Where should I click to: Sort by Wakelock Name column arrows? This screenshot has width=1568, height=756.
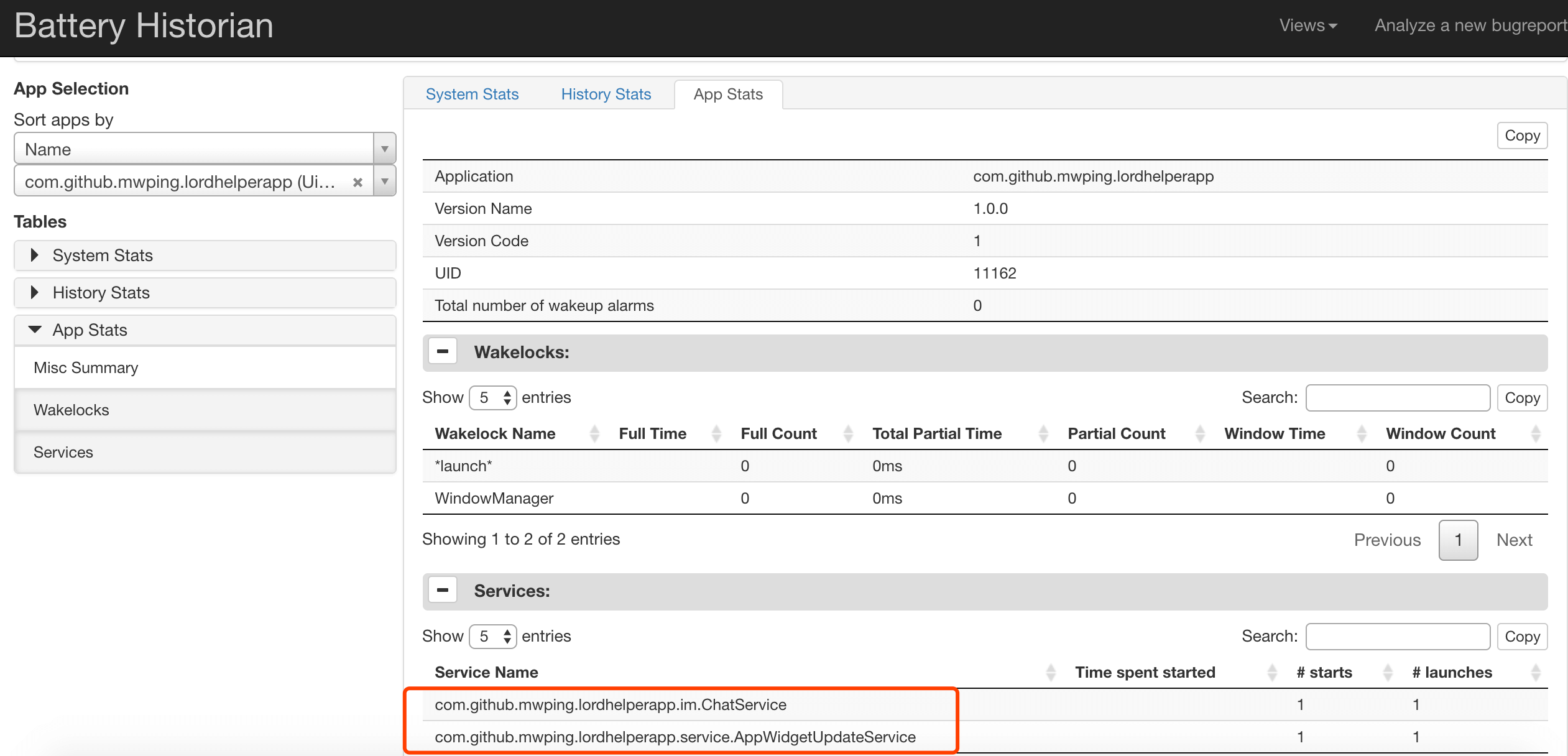[594, 433]
